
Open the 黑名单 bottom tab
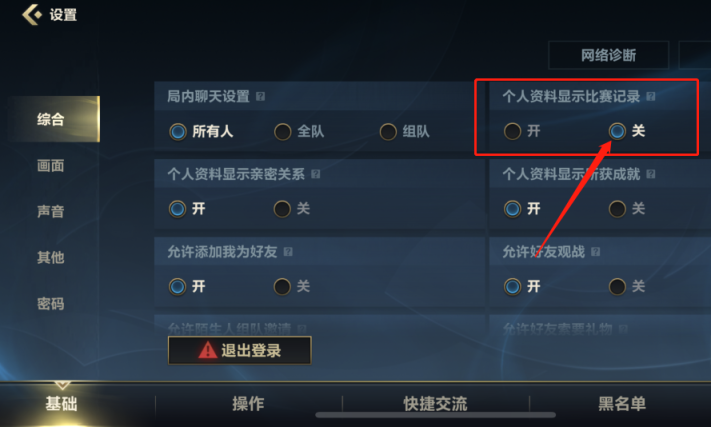tap(622, 403)
